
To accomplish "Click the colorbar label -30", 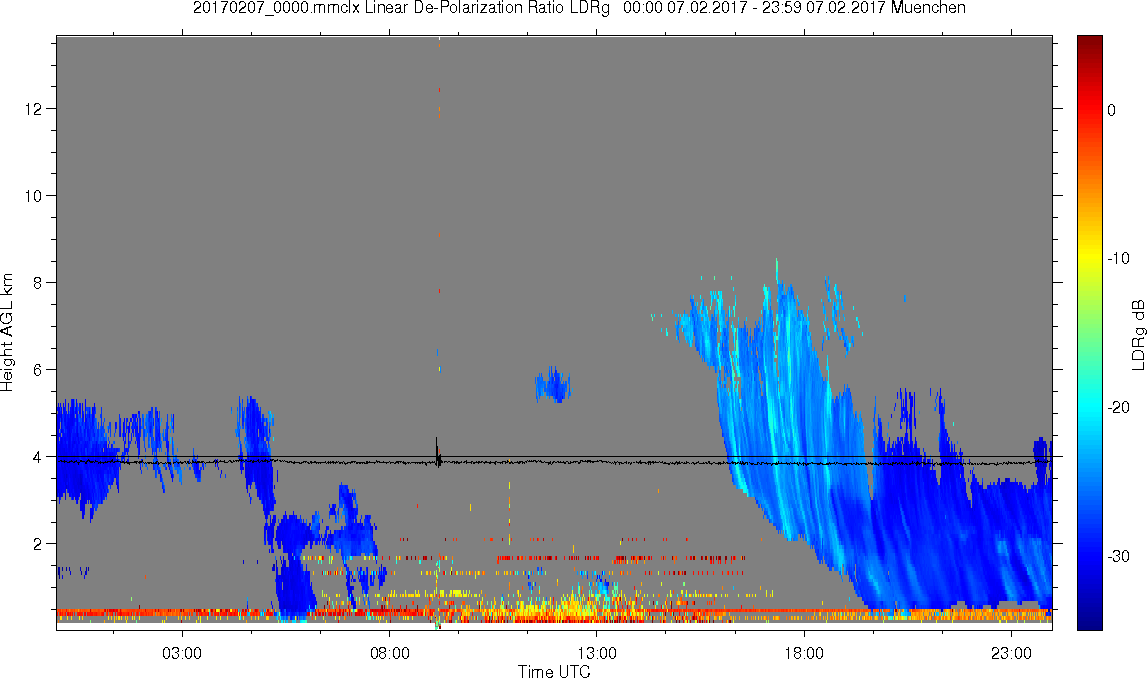I will click(x=1118, y=557).
